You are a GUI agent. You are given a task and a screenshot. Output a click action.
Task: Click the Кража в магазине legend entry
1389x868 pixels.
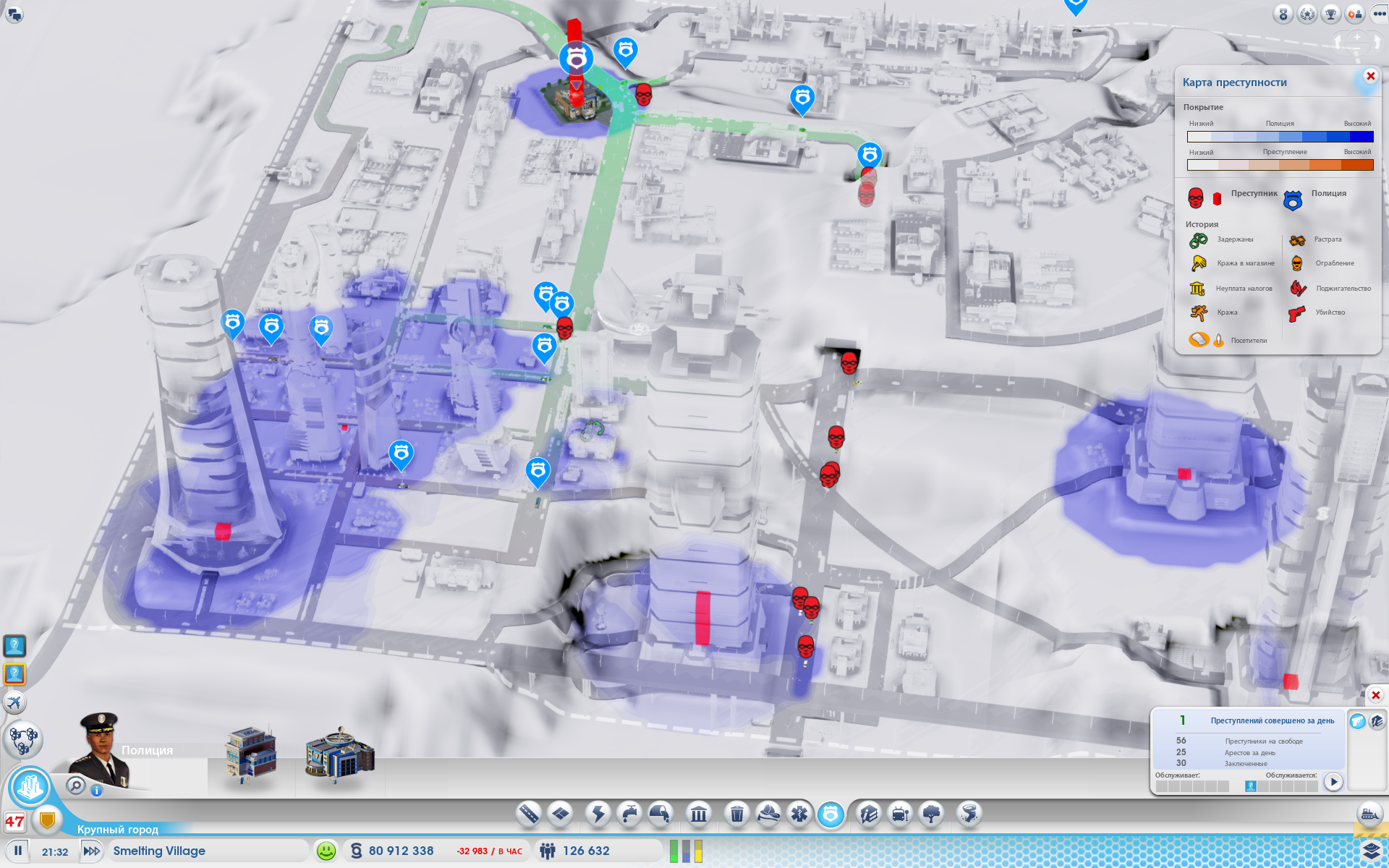pos(1232,263)
